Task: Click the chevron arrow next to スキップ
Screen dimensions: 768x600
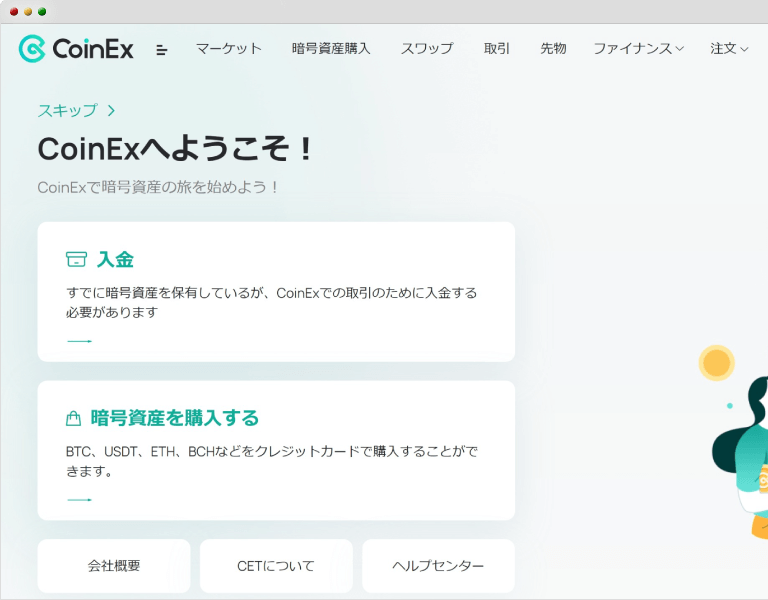Action: [x=111, y=111]
